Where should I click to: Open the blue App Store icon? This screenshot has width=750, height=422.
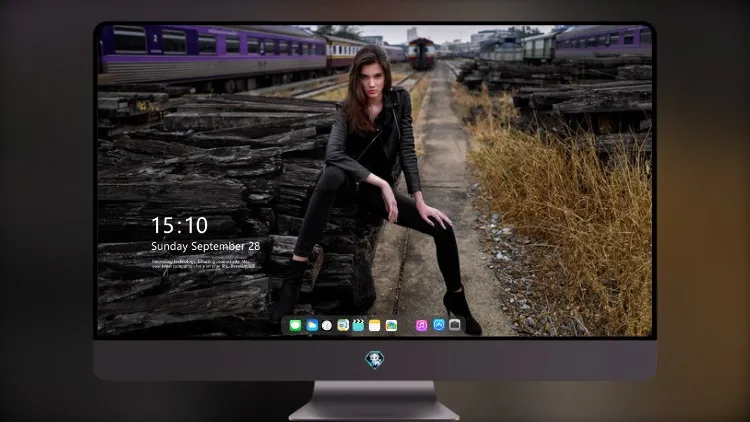click(x=439, y=325)
